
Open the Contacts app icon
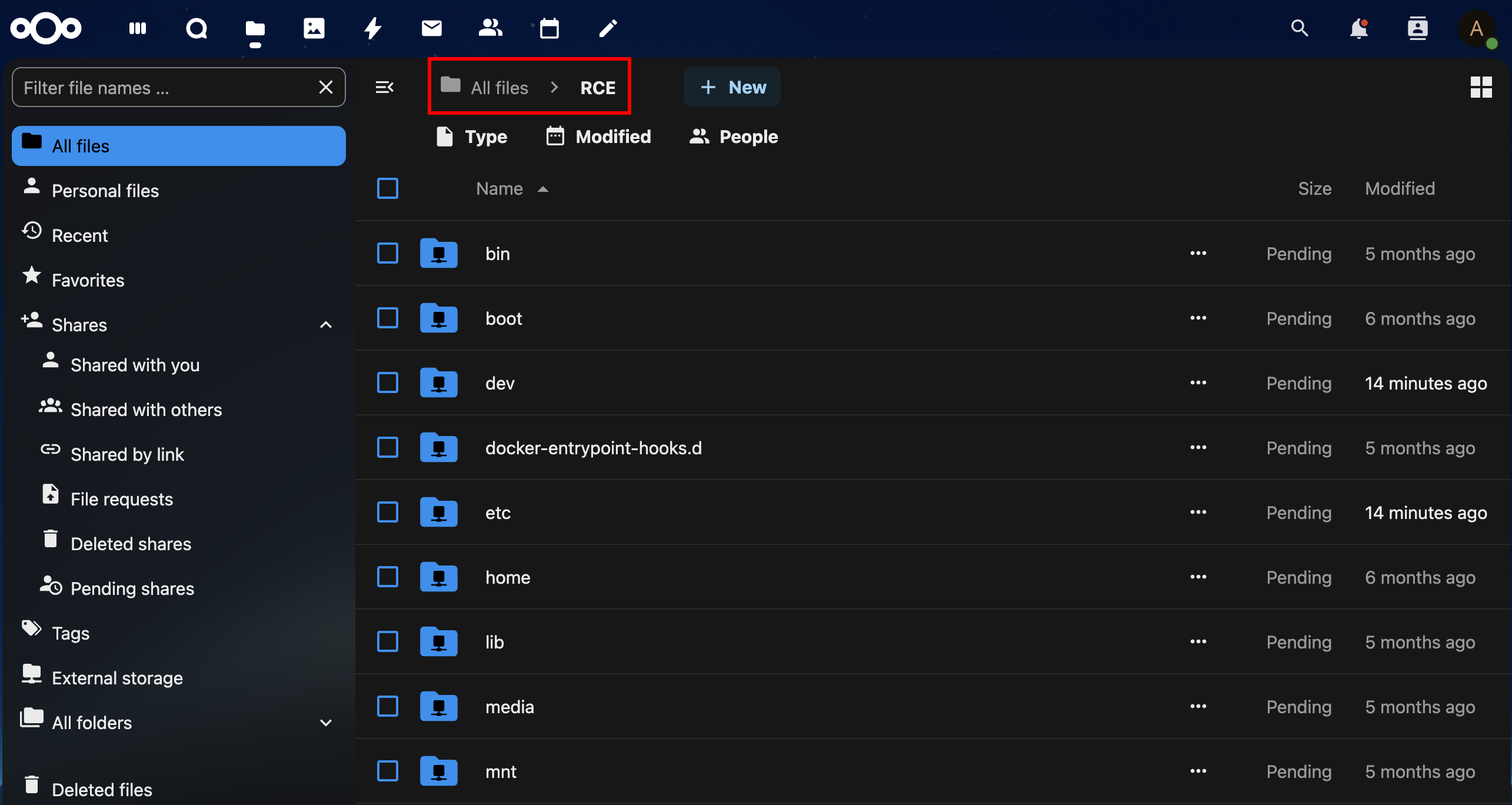(491, 28)
